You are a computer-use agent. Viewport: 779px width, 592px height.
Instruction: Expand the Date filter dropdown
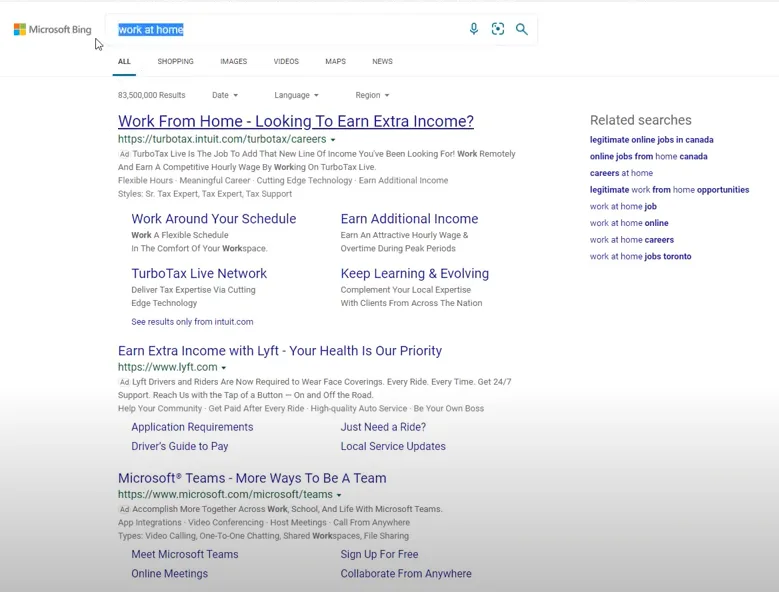tap(225, 95)
